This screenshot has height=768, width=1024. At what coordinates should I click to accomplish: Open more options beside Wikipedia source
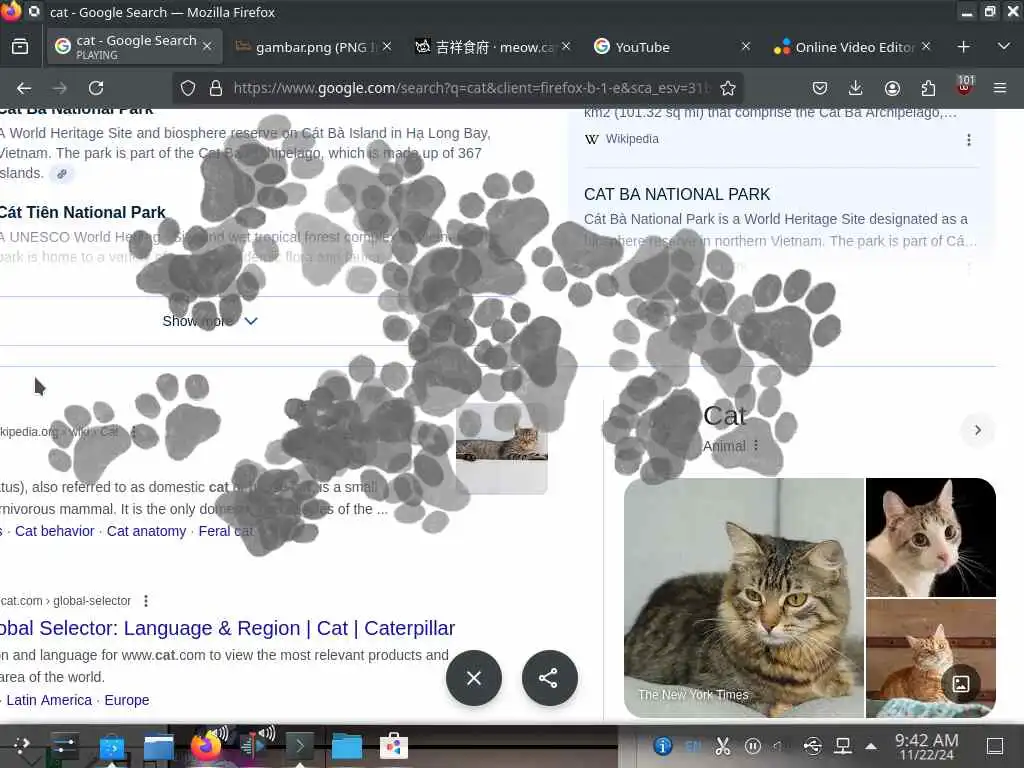point(968,140)
